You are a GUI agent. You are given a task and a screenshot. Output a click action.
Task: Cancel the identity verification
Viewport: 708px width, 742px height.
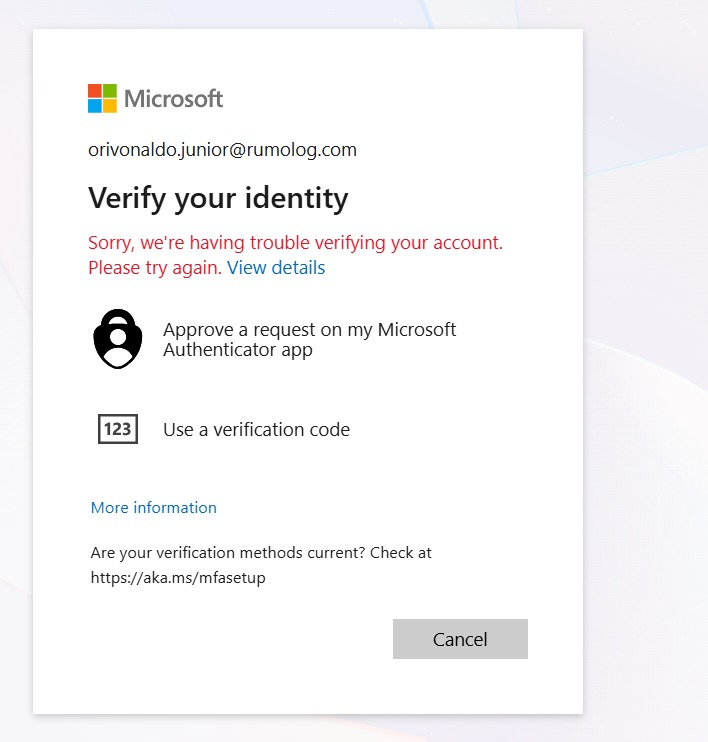(460, 639)
